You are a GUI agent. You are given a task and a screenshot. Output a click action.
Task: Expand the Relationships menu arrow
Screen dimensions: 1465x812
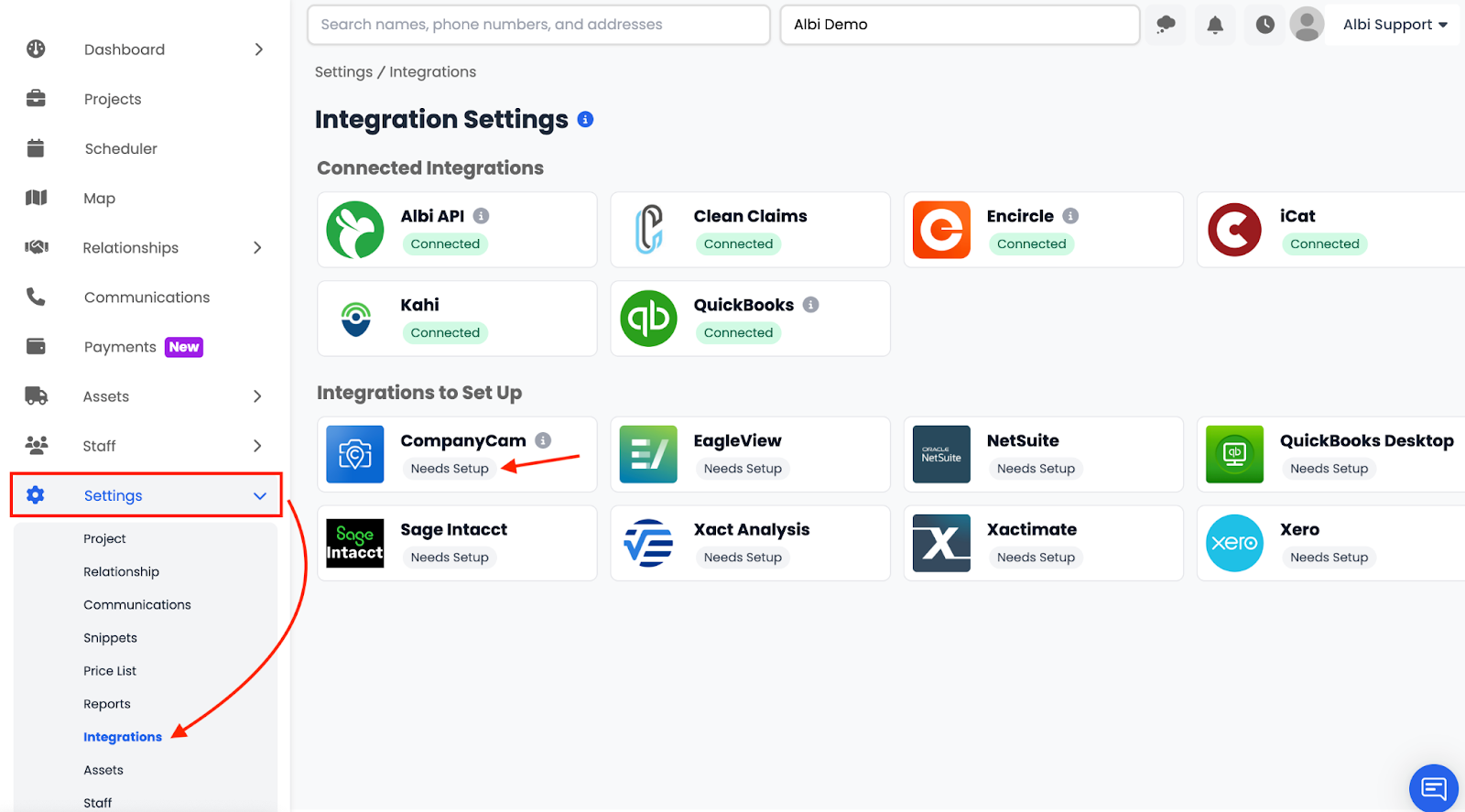pos(257,248)
